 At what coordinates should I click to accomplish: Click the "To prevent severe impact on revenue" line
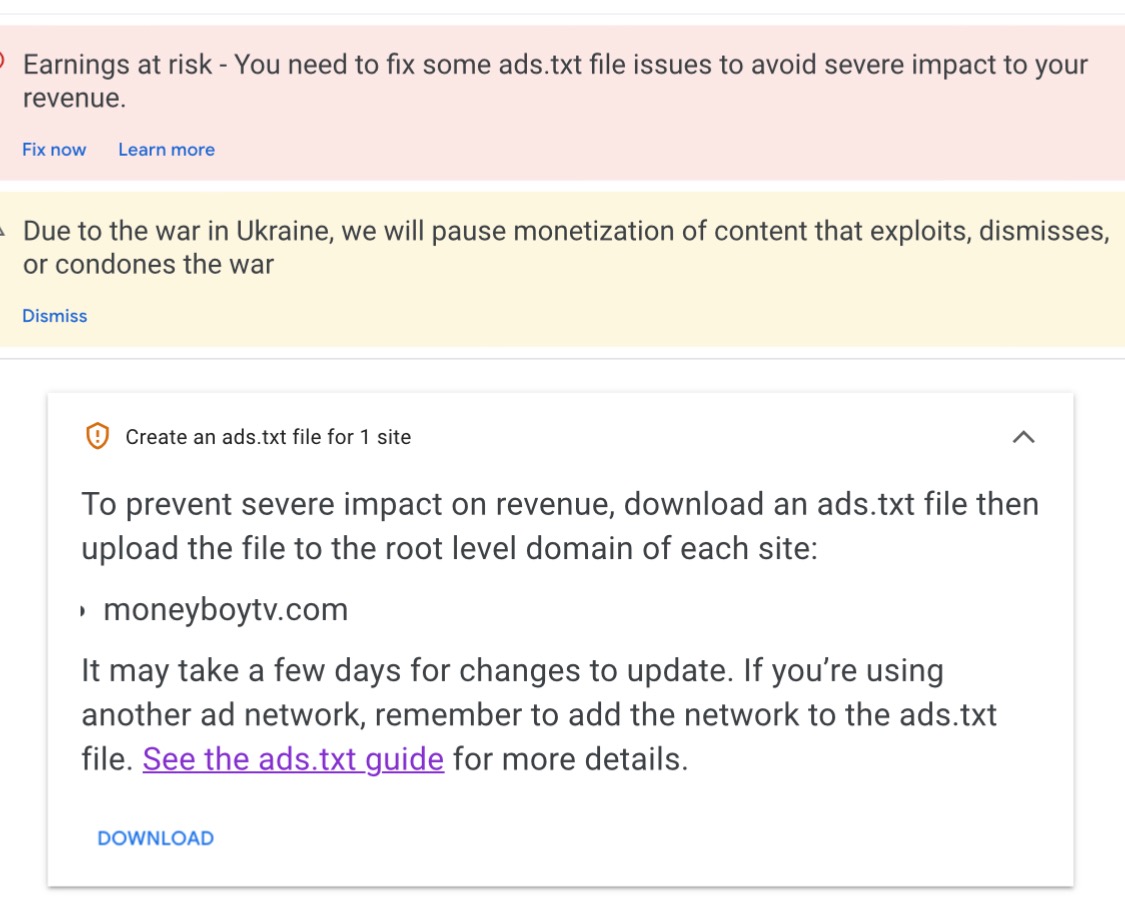tap(560, 504)
